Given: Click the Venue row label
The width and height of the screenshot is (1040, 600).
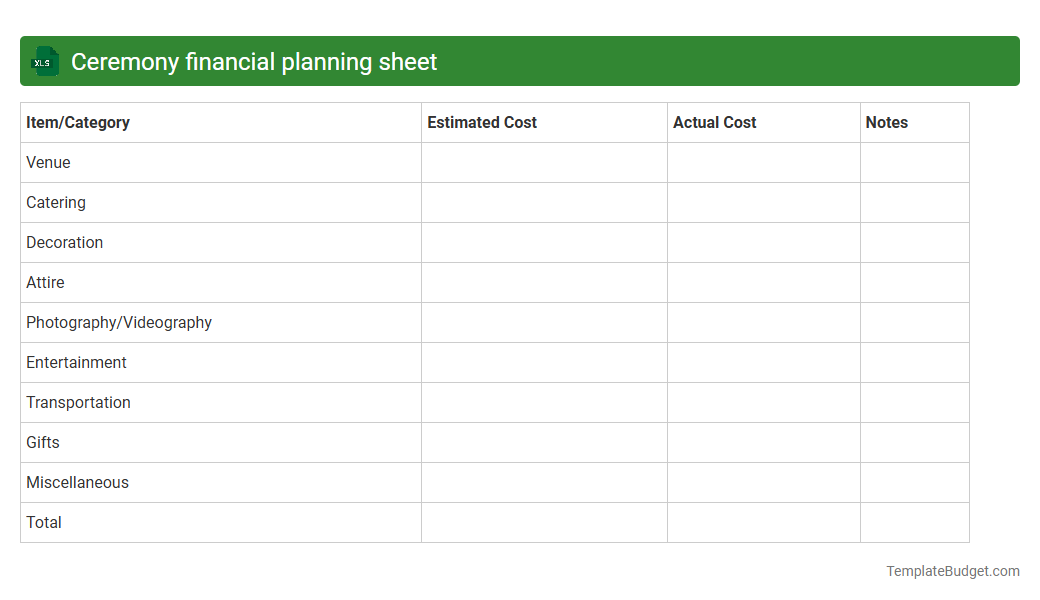Looking at the screenshot, I should click(x=48, y=162).
